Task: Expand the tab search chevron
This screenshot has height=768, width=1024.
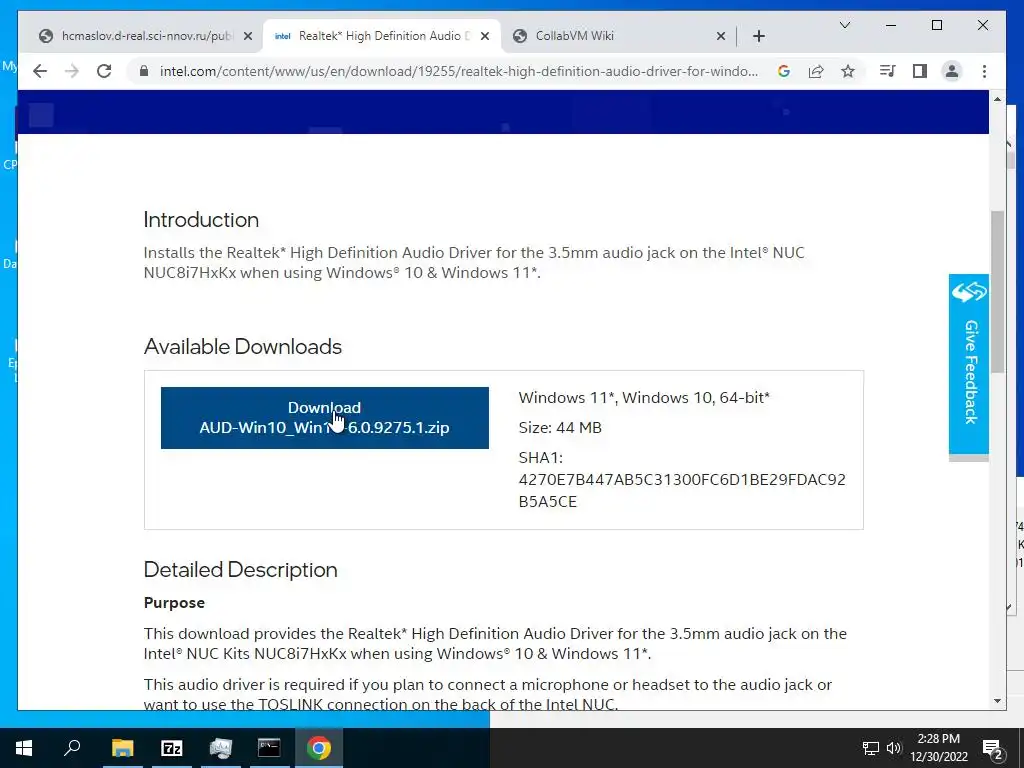Action: [x=844, y=25]
